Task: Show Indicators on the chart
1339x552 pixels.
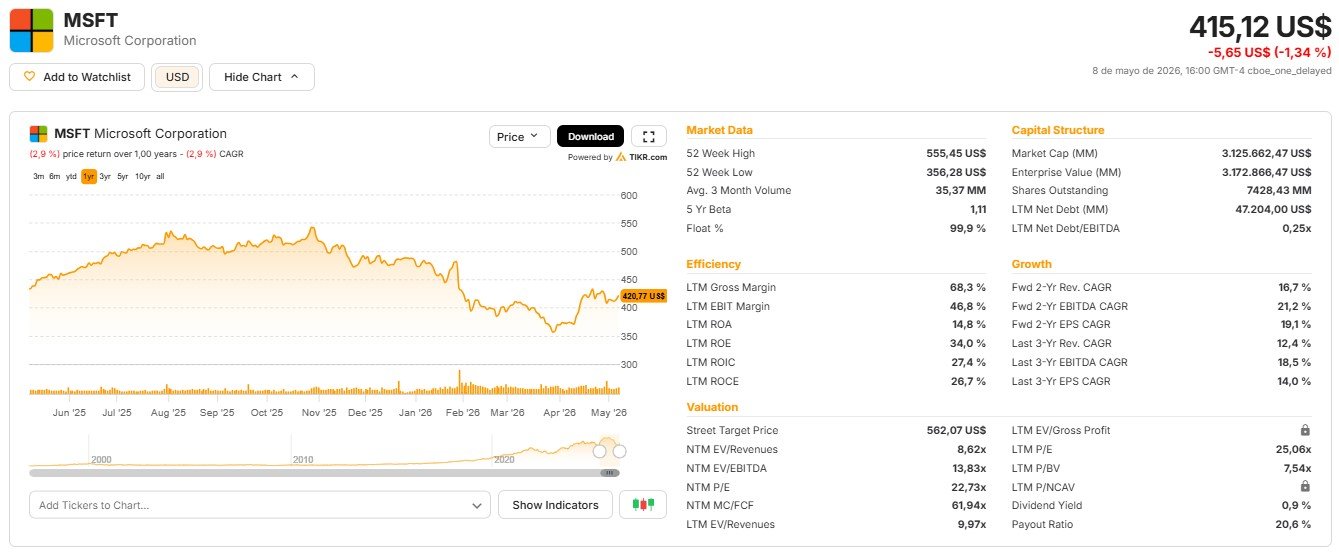Action: click(x=555, y=505)
